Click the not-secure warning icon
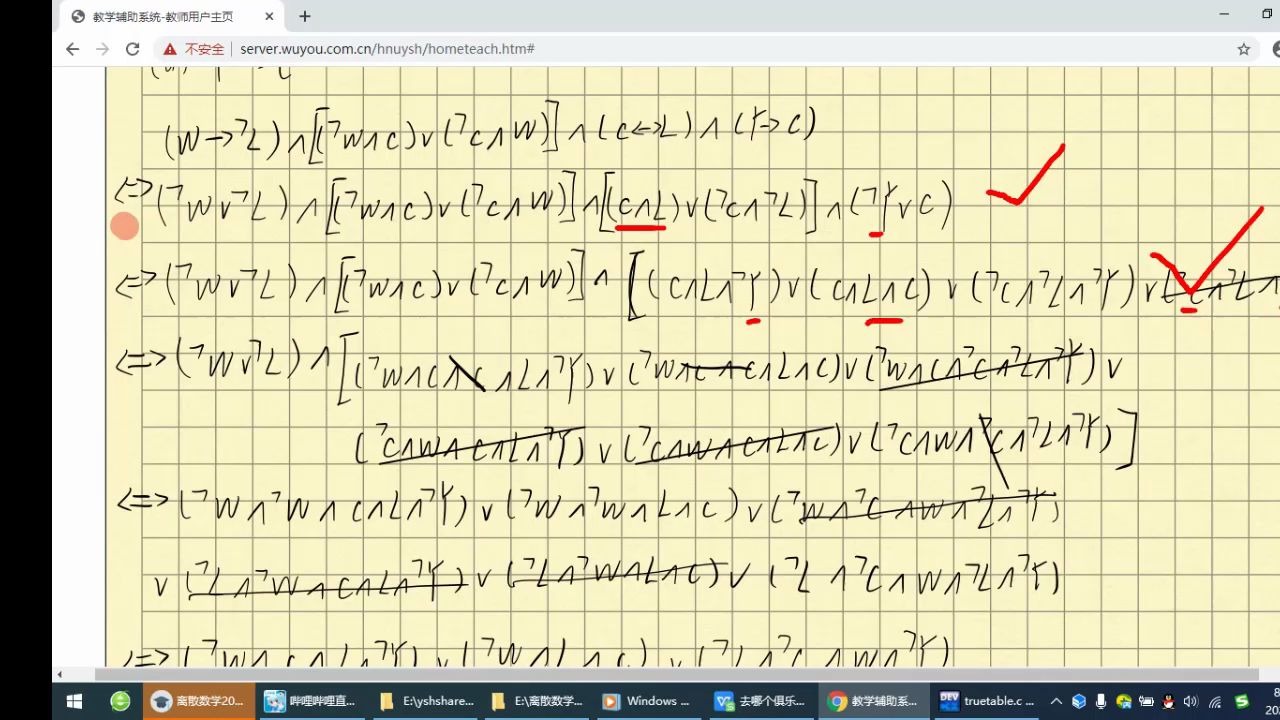 pyautogui.click(x=171, y=49)
